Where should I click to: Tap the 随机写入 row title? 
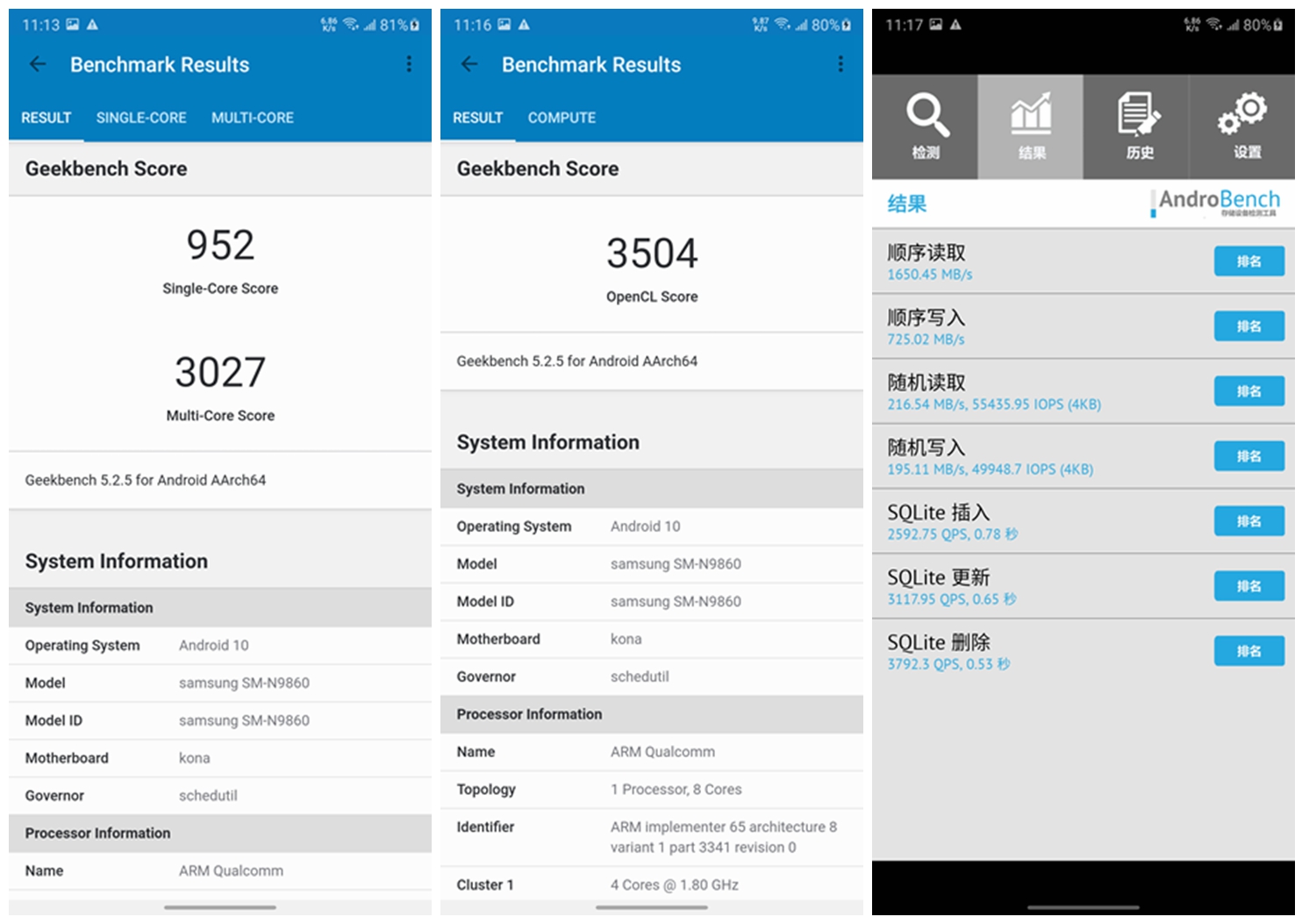point(926,448)
